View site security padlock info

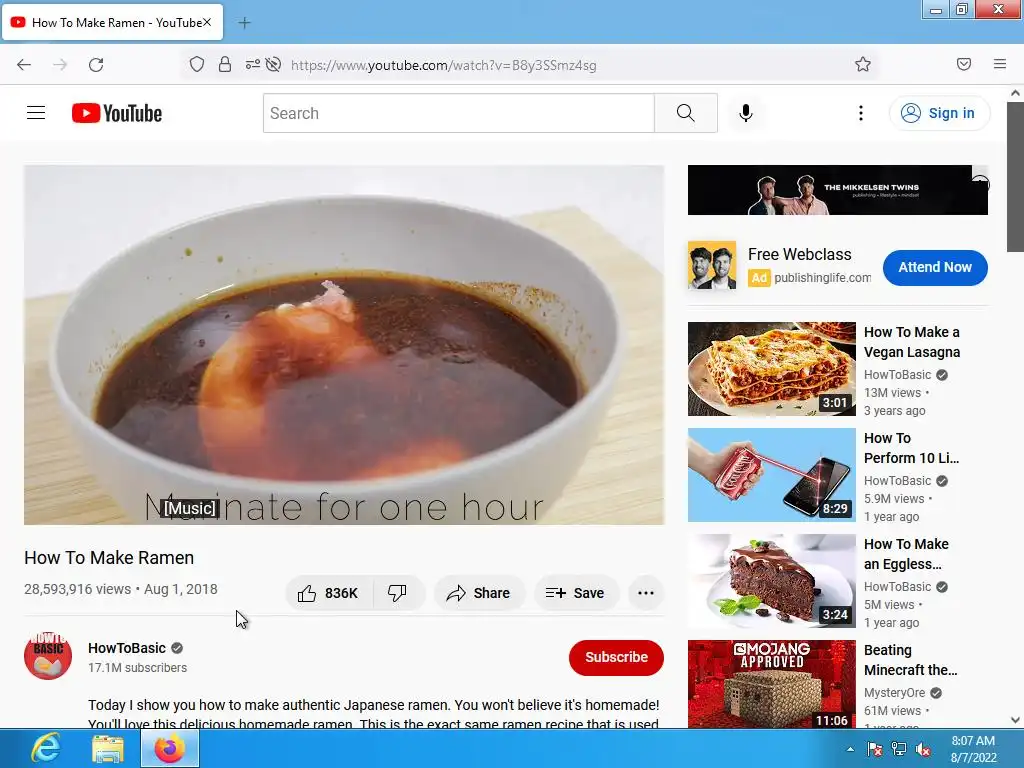point(225,64)
